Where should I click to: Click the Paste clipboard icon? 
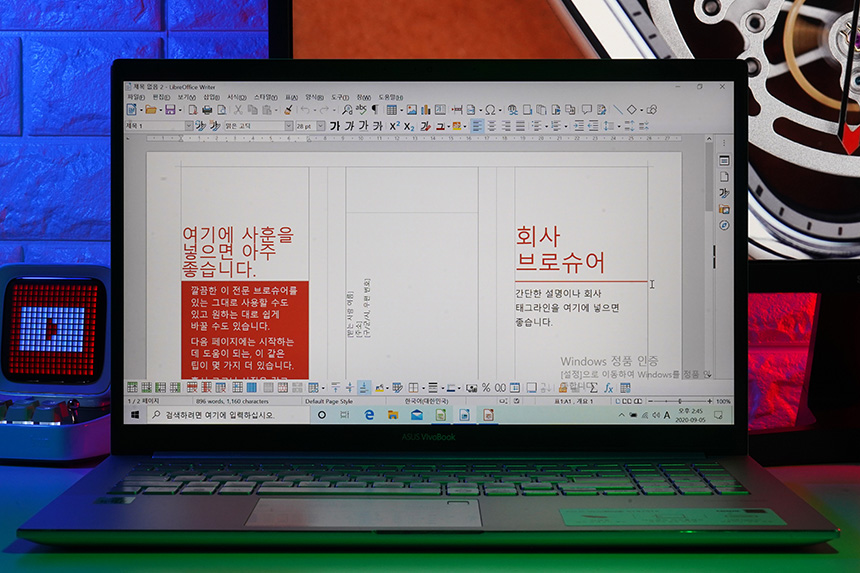point(267,110)
